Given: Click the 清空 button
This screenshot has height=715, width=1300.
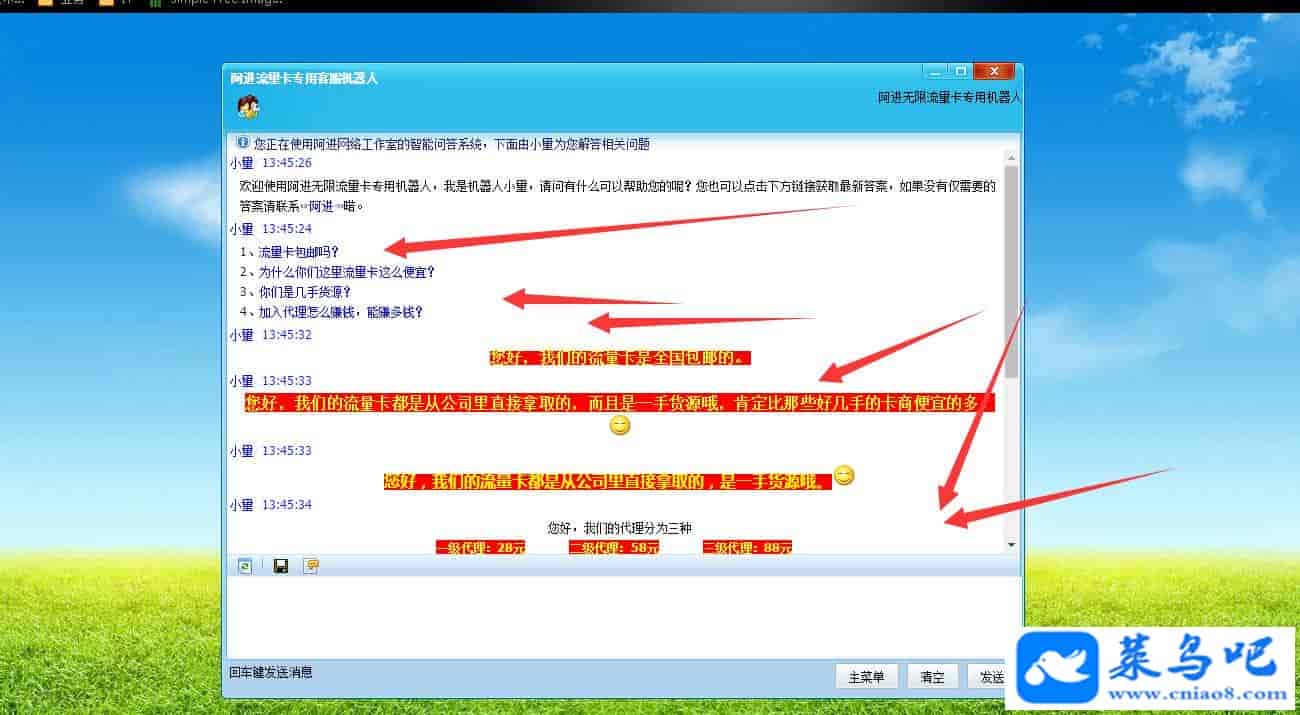Looking at the screenshot, I should coord(933,677).
